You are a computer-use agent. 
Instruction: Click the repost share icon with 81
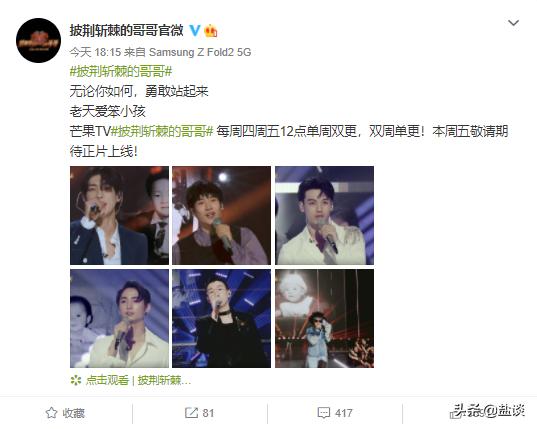click(x=191, y=413)
